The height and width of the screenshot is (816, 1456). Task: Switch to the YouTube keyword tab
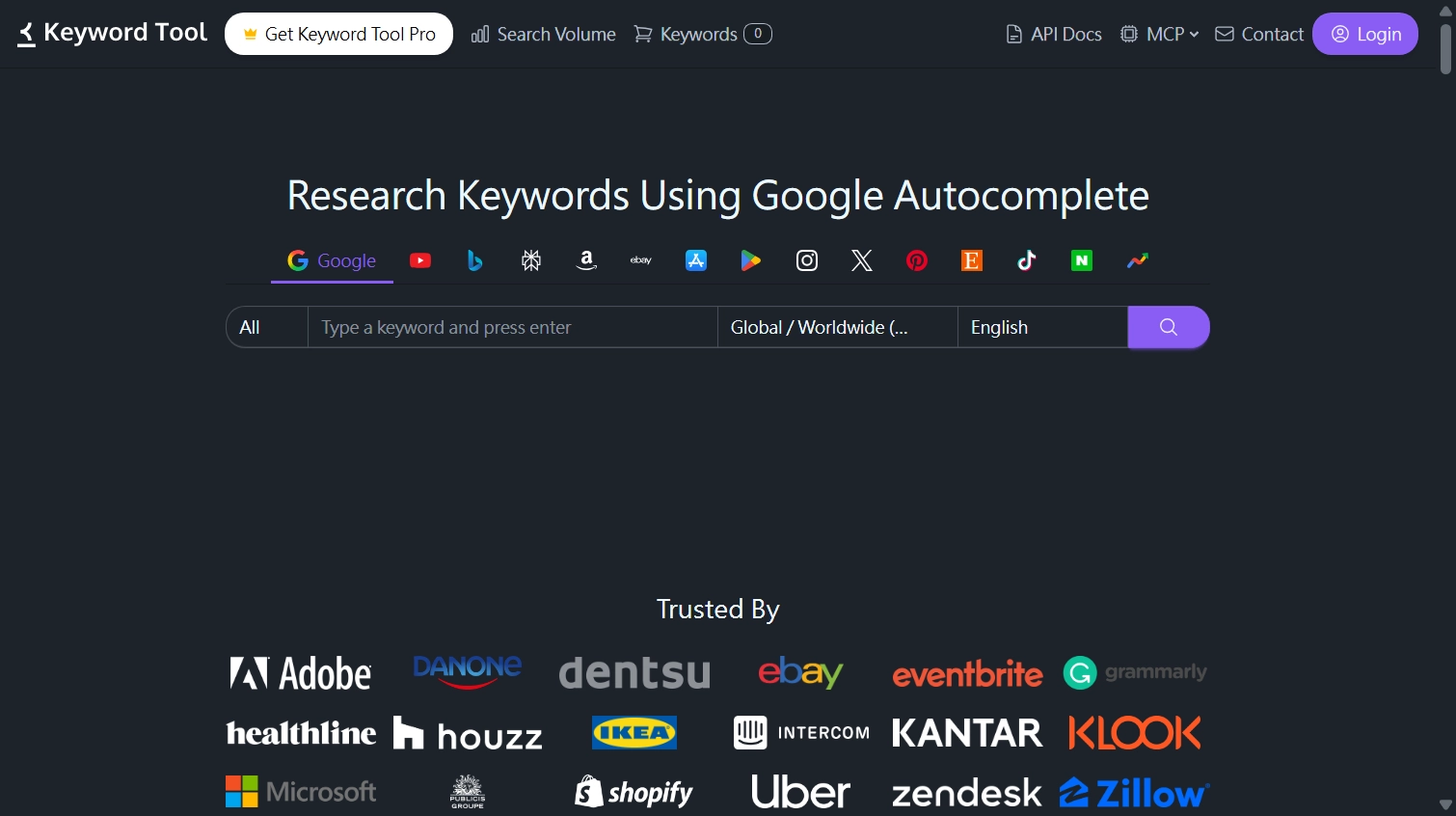tap(420, 260)
